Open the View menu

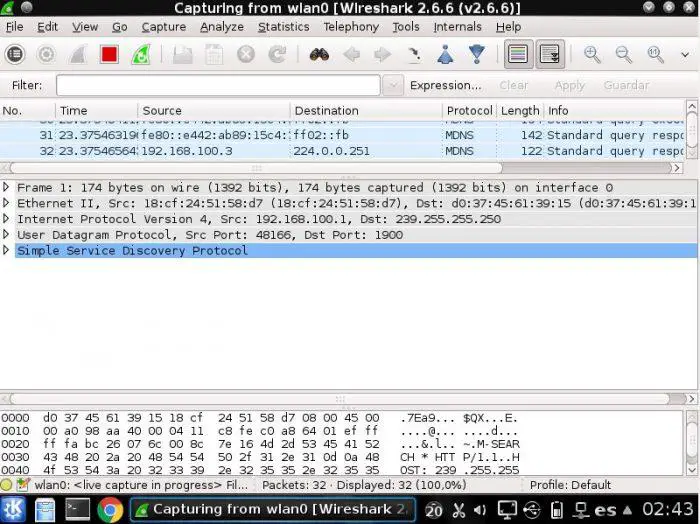85,27
